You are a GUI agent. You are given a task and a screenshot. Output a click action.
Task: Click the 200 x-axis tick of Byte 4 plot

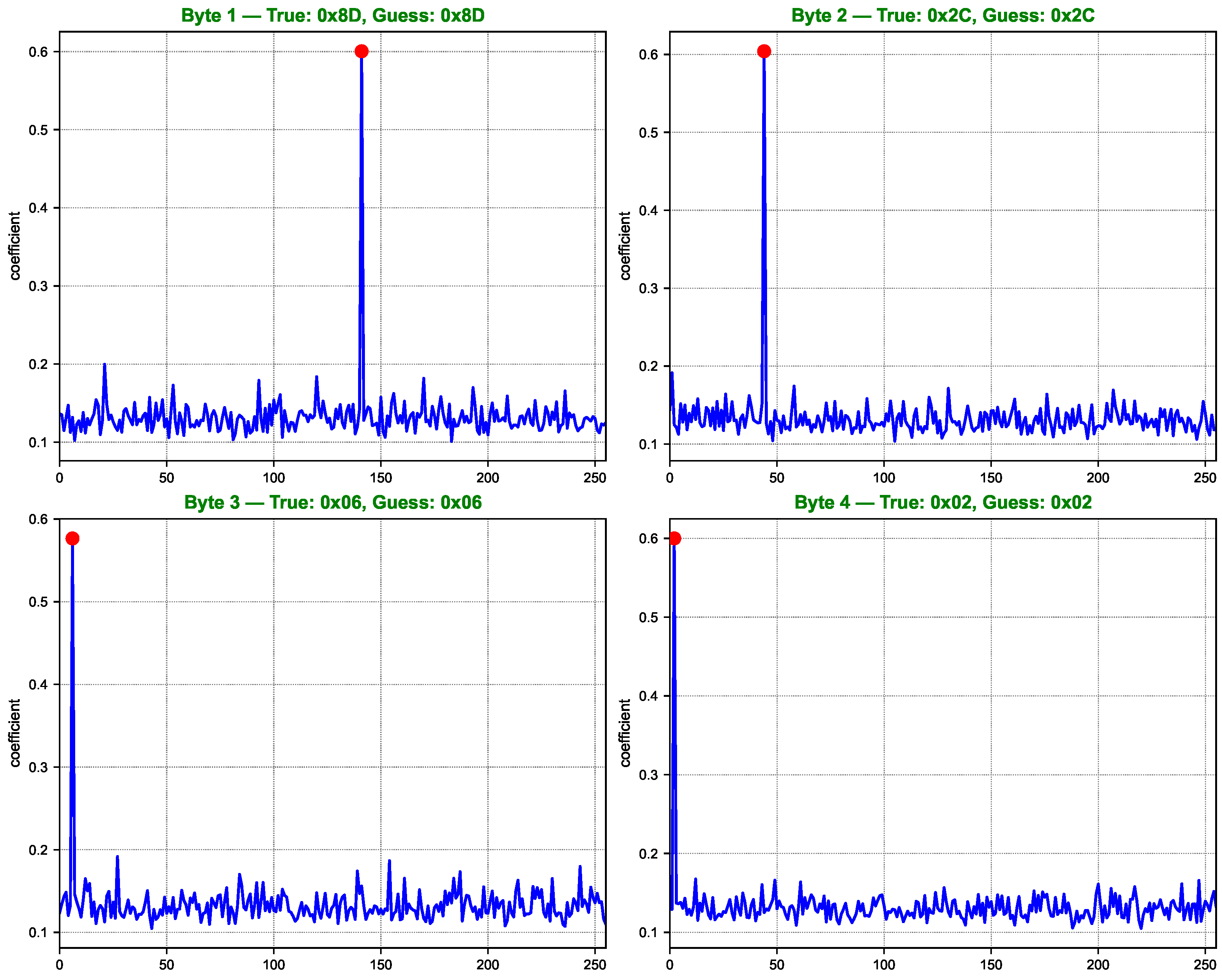coord(1098,965)
